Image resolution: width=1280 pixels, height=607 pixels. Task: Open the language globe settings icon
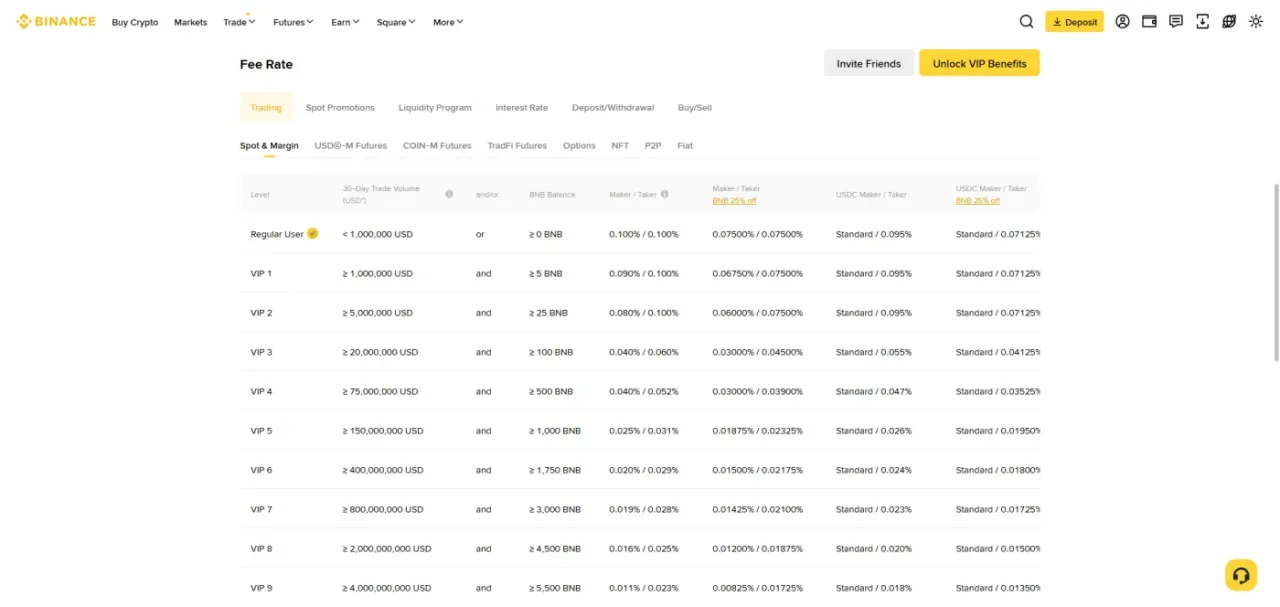[1229, 22]
